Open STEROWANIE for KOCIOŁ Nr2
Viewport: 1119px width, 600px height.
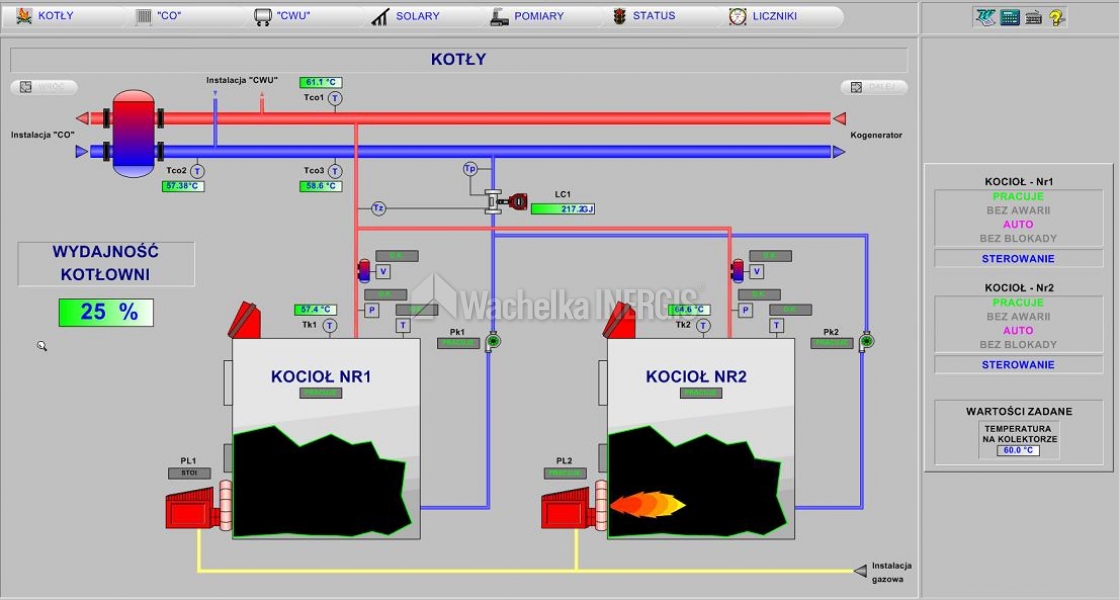coord(1018,365)
